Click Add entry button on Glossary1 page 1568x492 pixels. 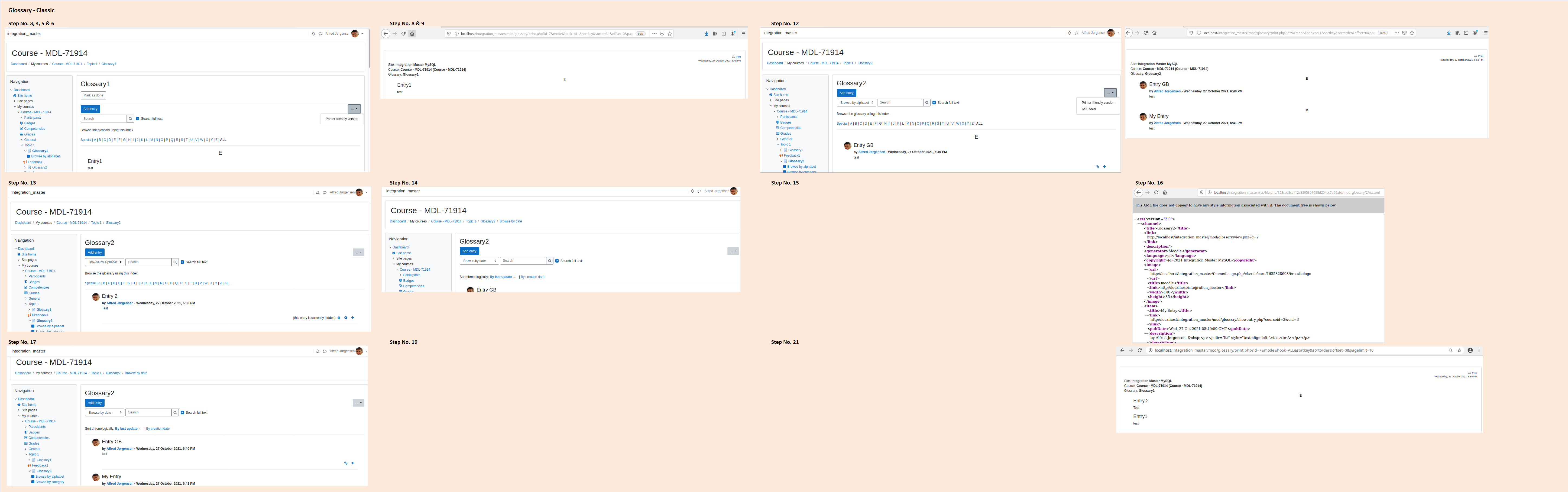point(90,109)
